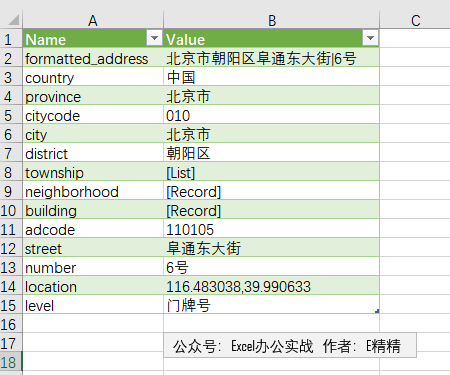450x375 pixels.
Task: Select the location cell
Action: pos(93,286)
